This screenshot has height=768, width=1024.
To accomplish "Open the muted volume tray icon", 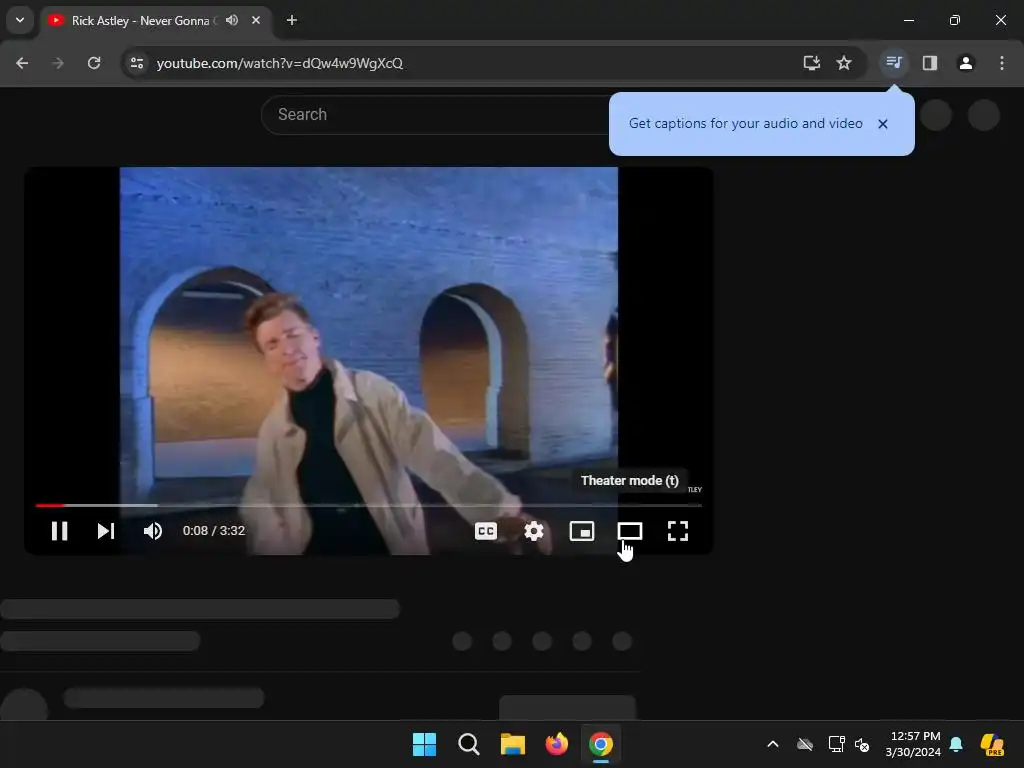I will click(x=862, y=744).
